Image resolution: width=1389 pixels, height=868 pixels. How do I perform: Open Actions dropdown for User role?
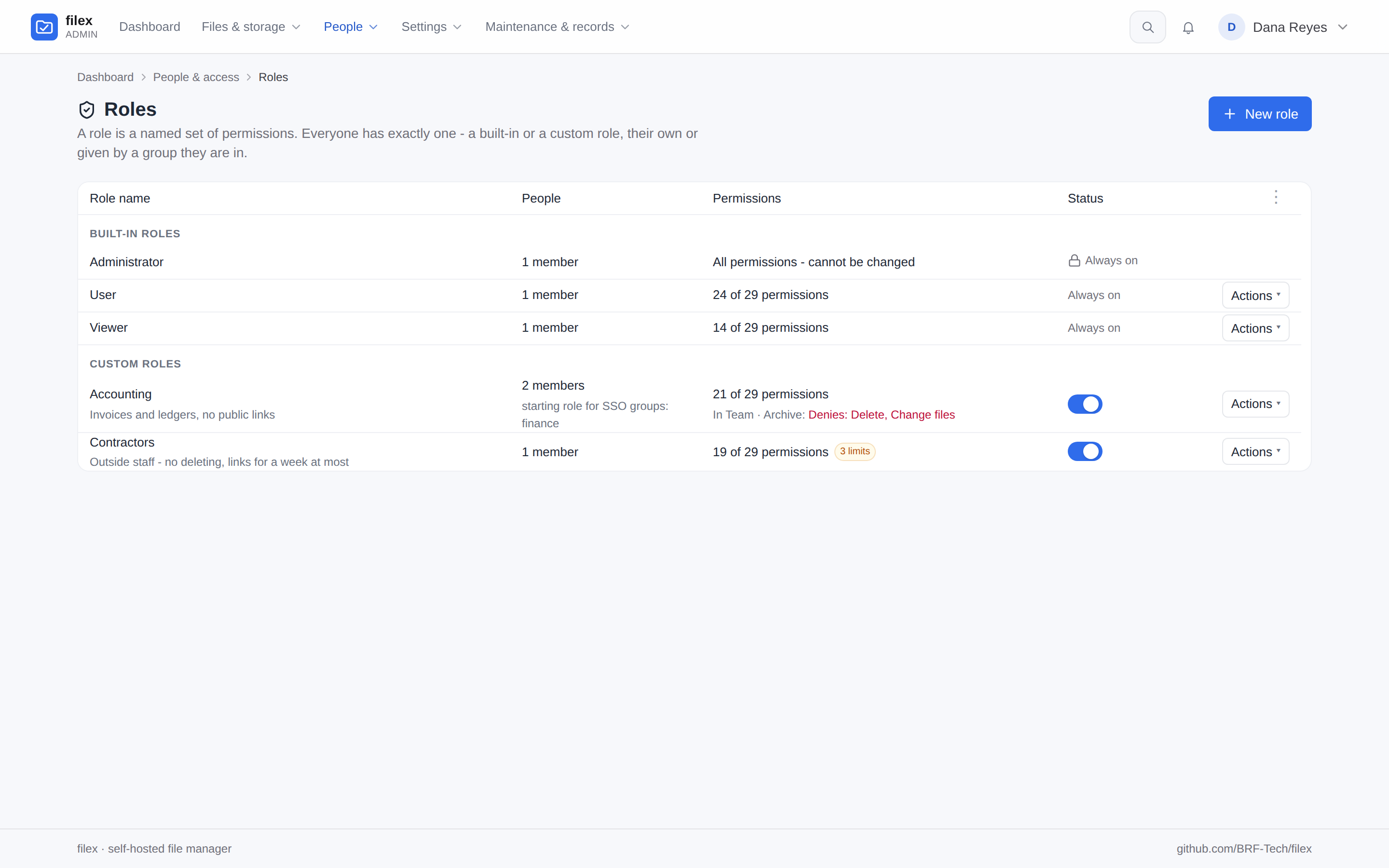click(x=1255, y=295)
